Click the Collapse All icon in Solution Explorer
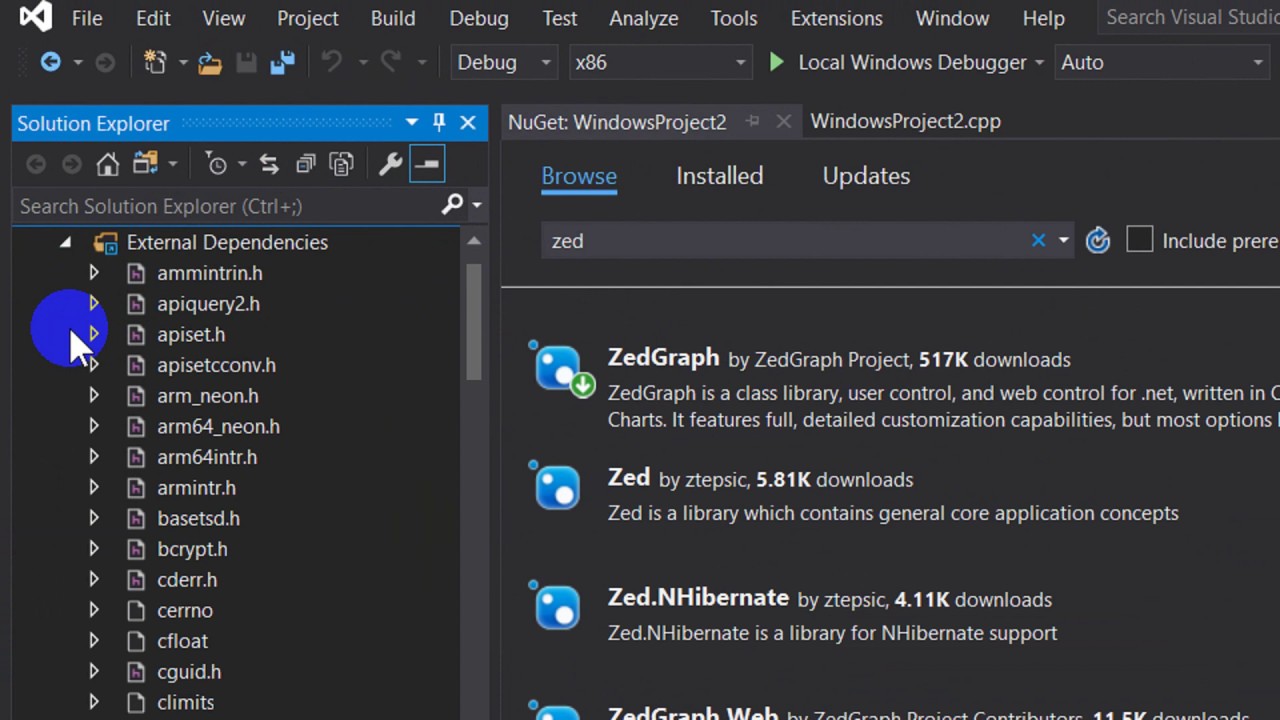 [306, 164]
